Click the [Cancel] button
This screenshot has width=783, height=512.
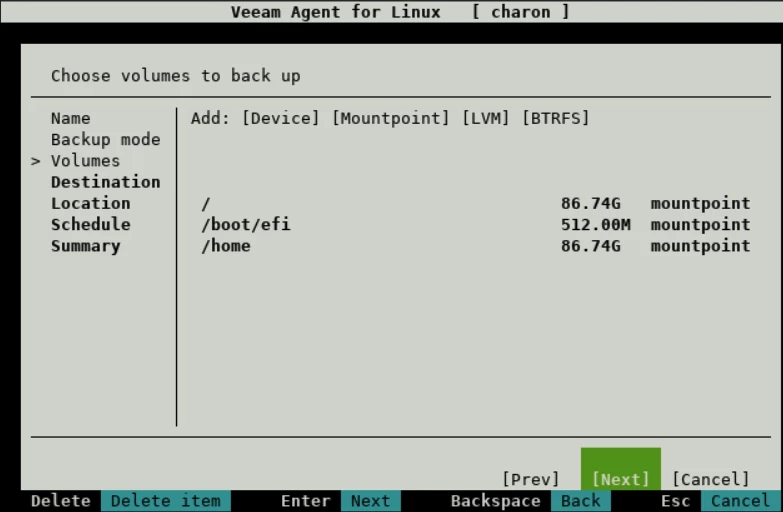pyautogui.click(x=711, y=479)
